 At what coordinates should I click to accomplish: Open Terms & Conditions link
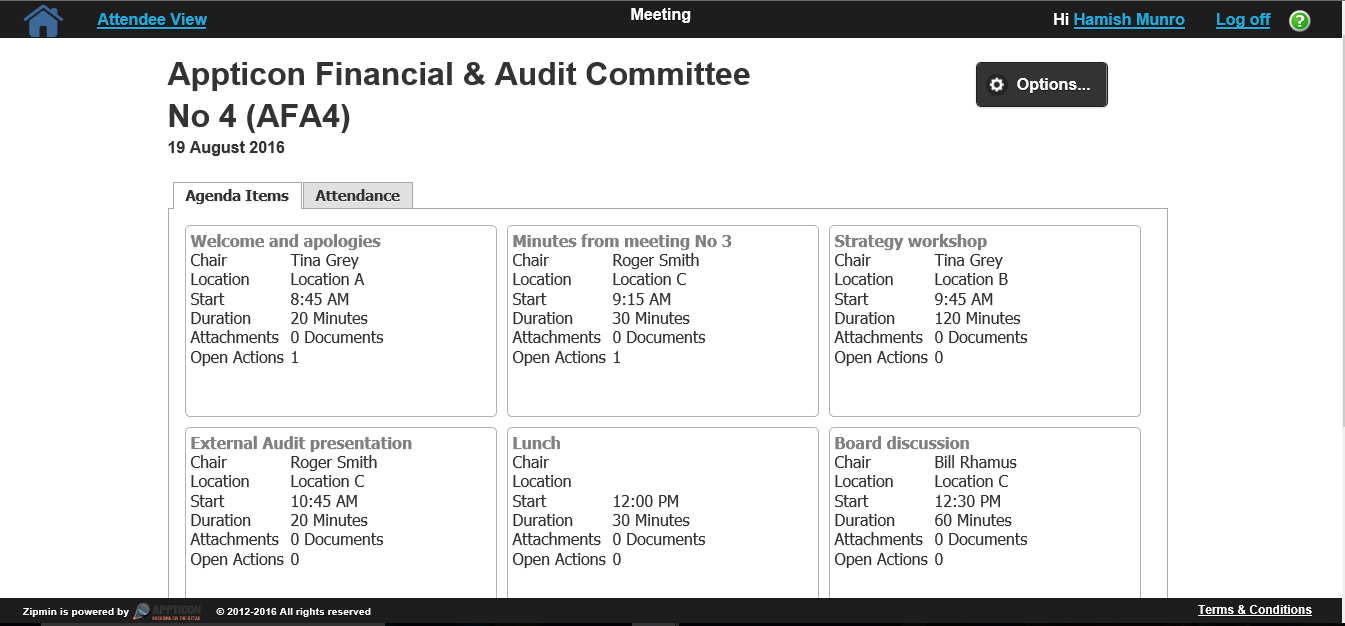click(x=1255, y=610)
